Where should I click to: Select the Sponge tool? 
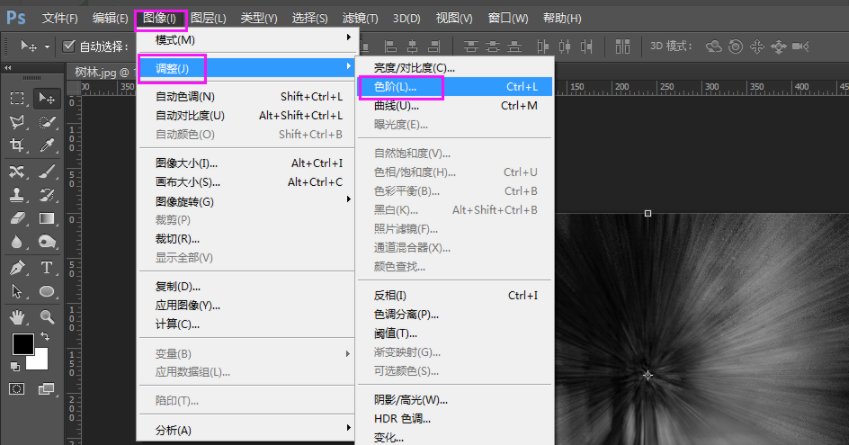click(47, 241)
